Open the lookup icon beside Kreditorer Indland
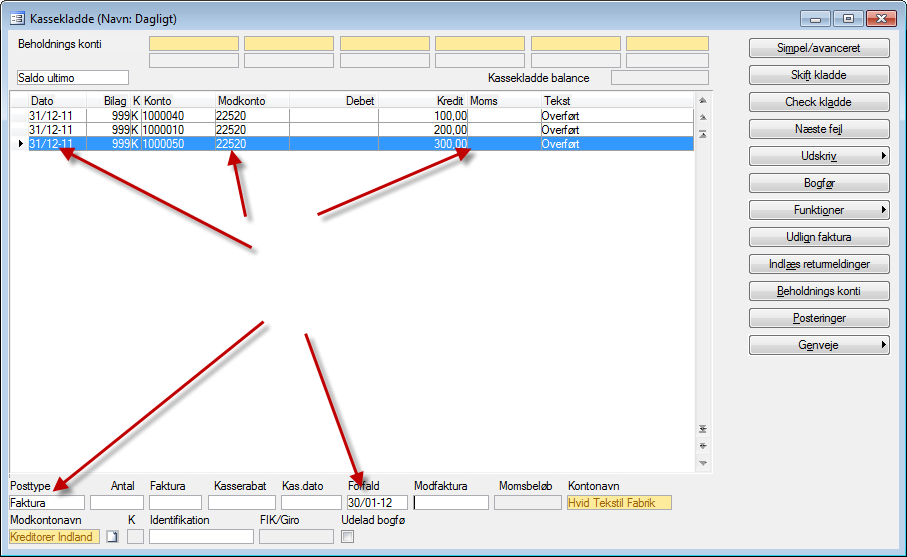Viewport: 907px width, 557px height. [112, 537]
